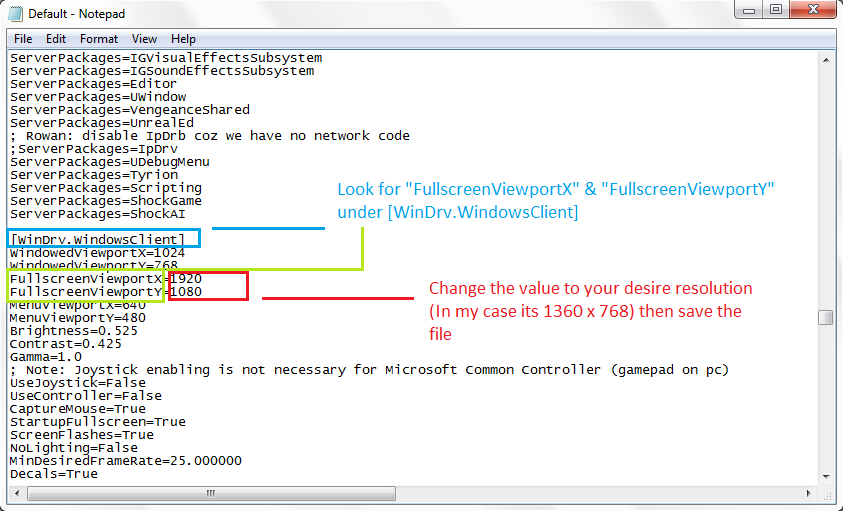Viewport: 843px width, 511px height.
Task: Open the View menu
Action: [144, 39]
